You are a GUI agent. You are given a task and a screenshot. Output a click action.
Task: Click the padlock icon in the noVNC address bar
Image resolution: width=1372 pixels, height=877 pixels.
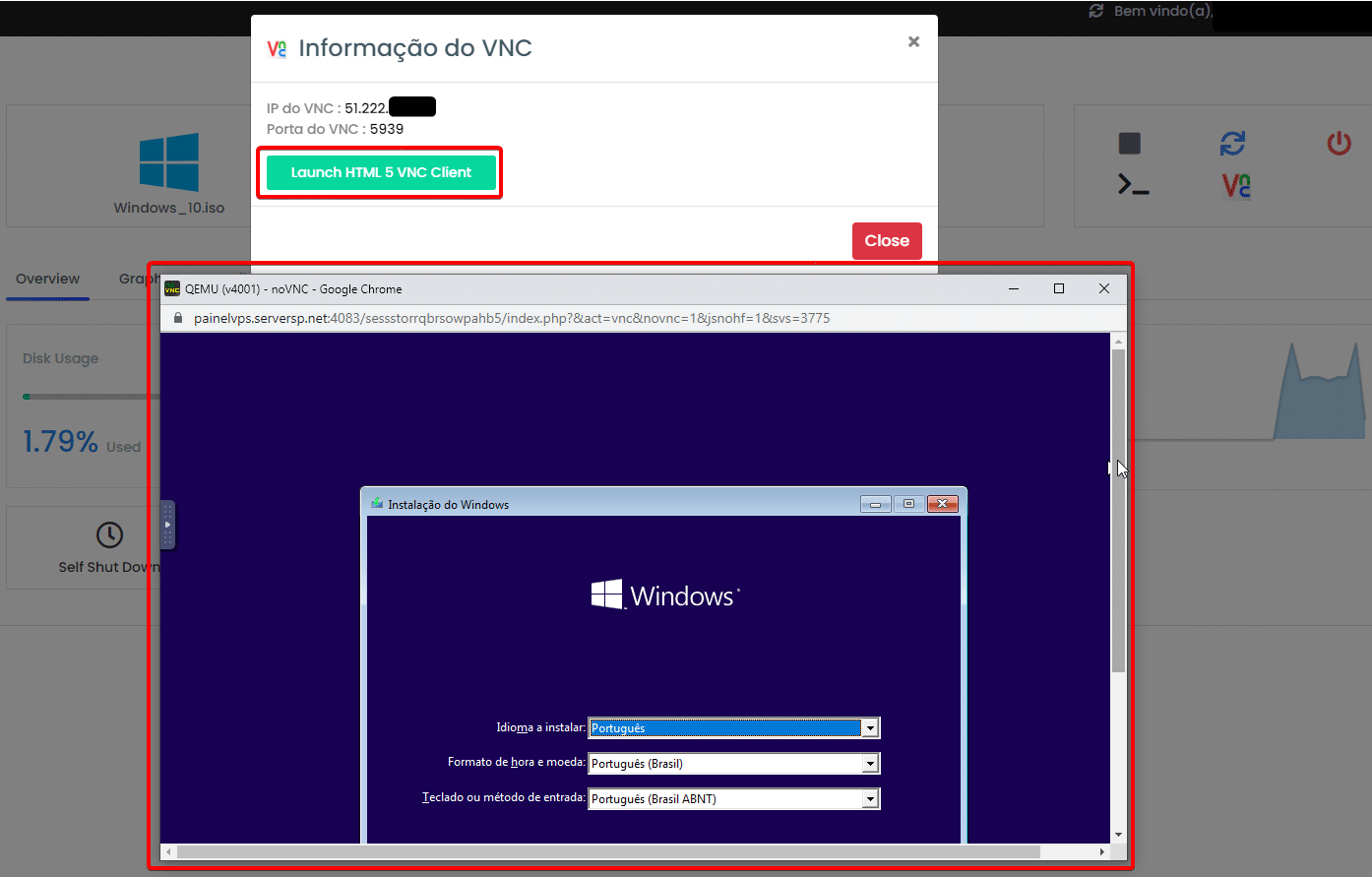tap(178, 318)
